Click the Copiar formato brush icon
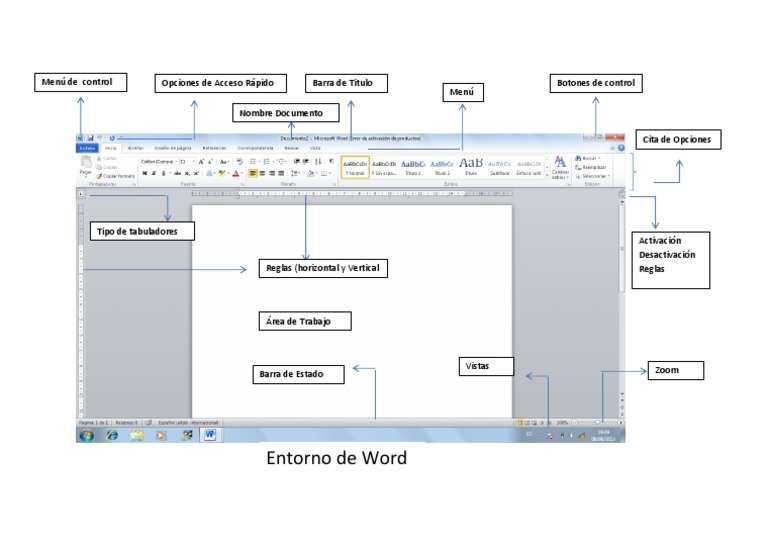 click(x=98, y=176)
